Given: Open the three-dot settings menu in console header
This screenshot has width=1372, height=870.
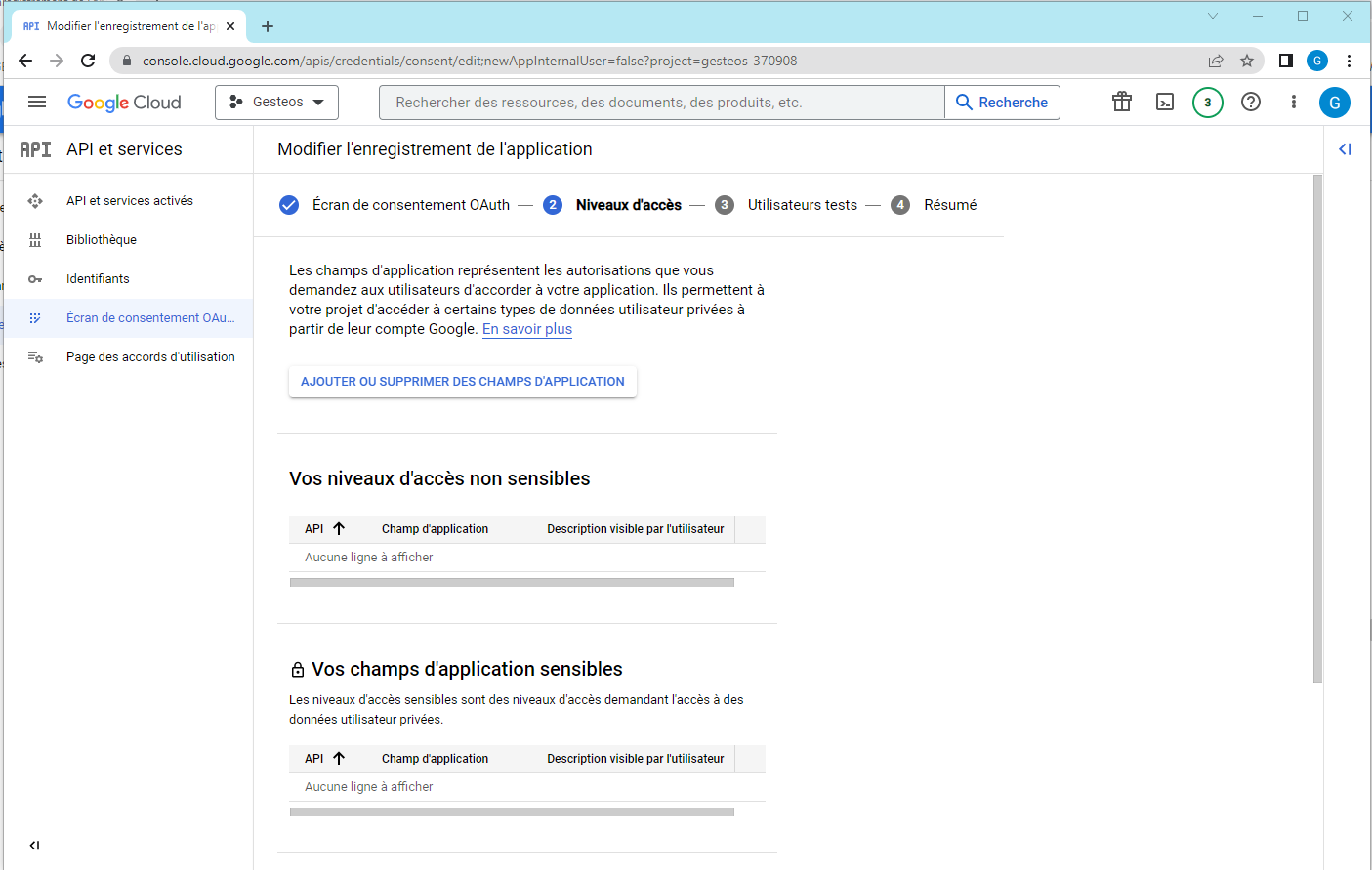Looking at the screenshot, I should (1294, 102).
